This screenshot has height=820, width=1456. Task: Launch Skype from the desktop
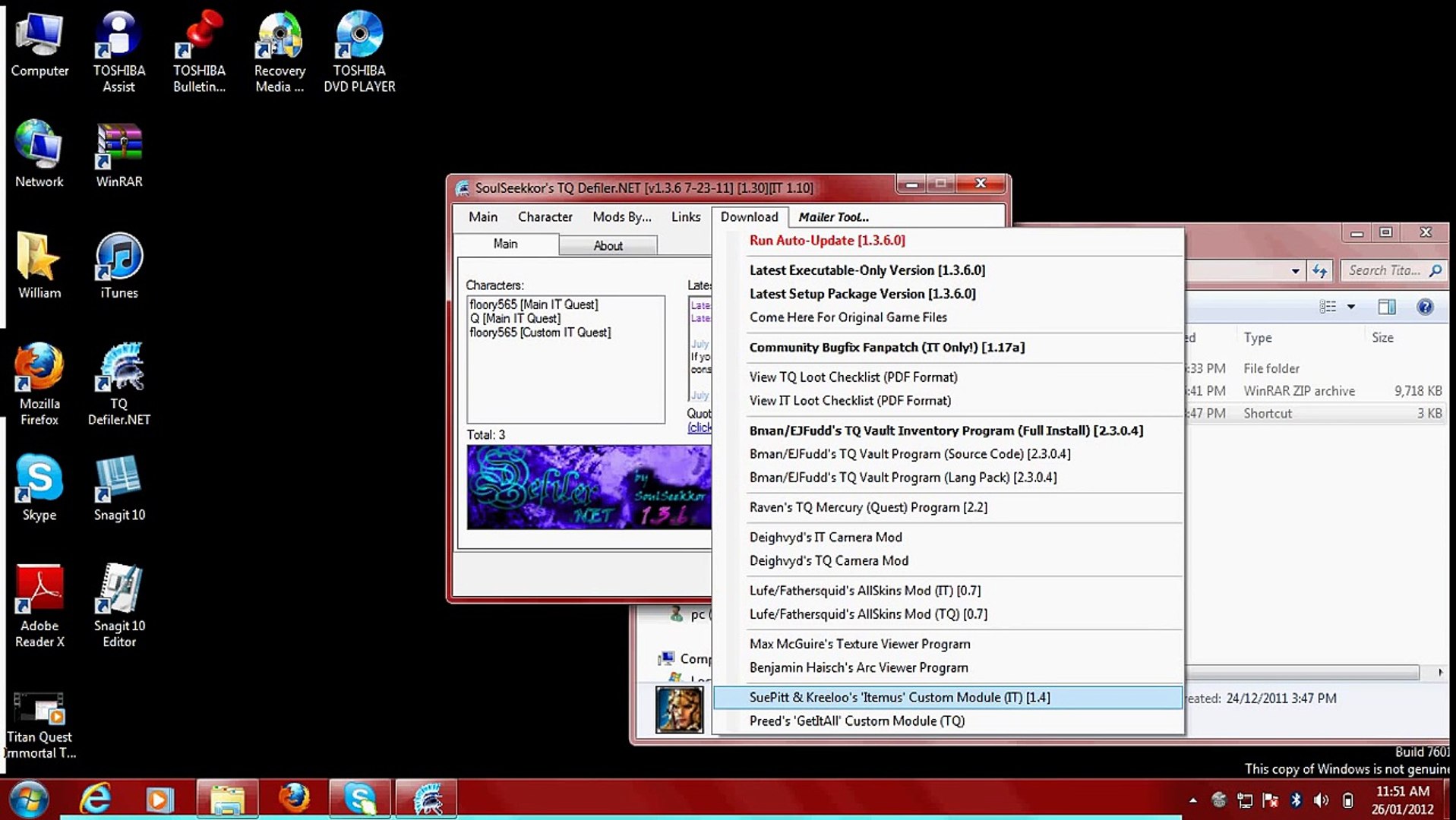point(39,487)
